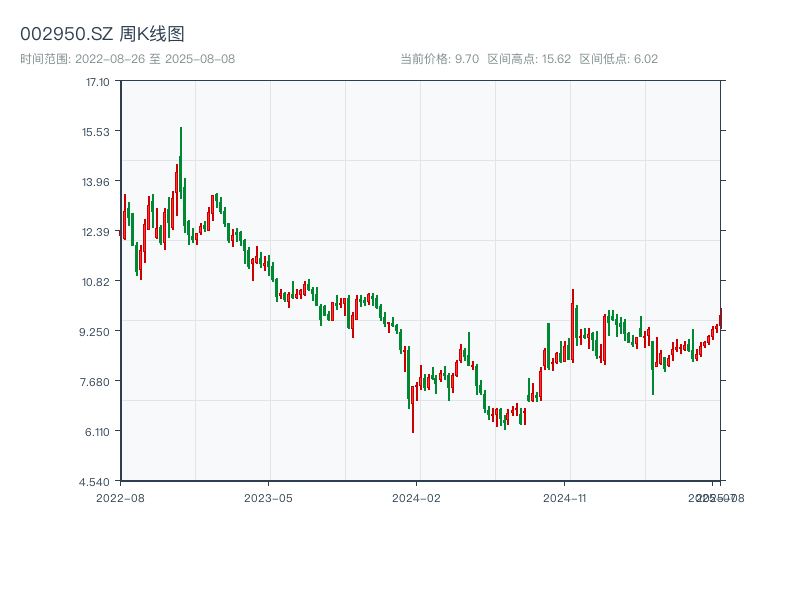Click the 区间低点 6.02 label
This screenshot has width=800, height=600.
coord(618,59)
